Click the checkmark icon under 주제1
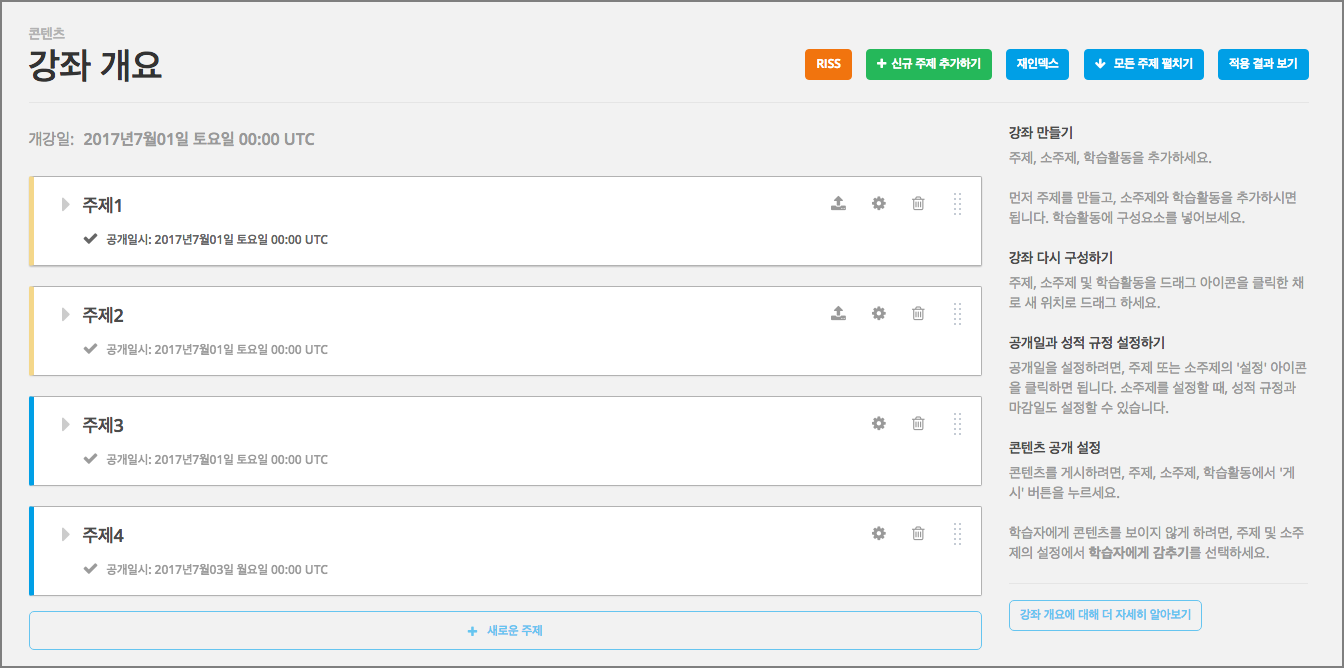 point(91,239)
